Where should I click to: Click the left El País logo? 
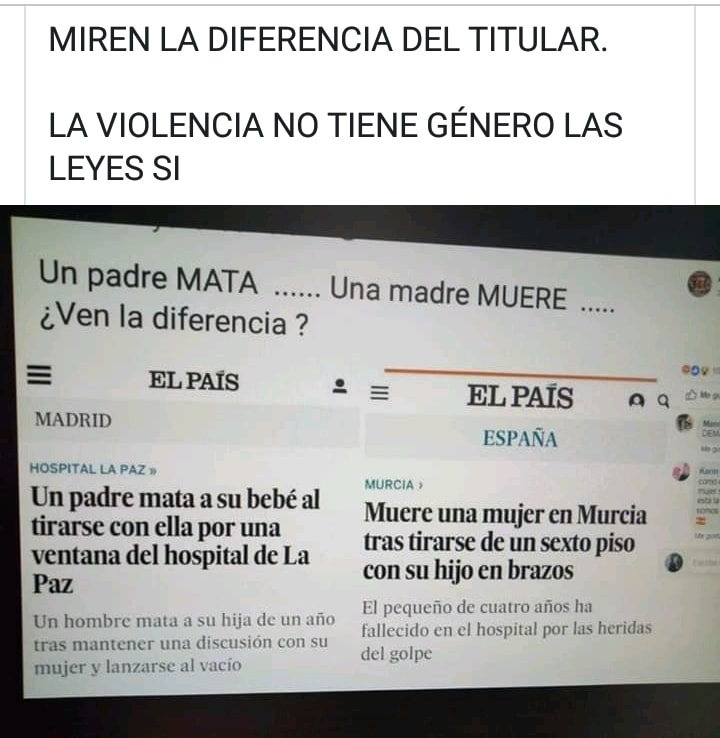point(193,380)
